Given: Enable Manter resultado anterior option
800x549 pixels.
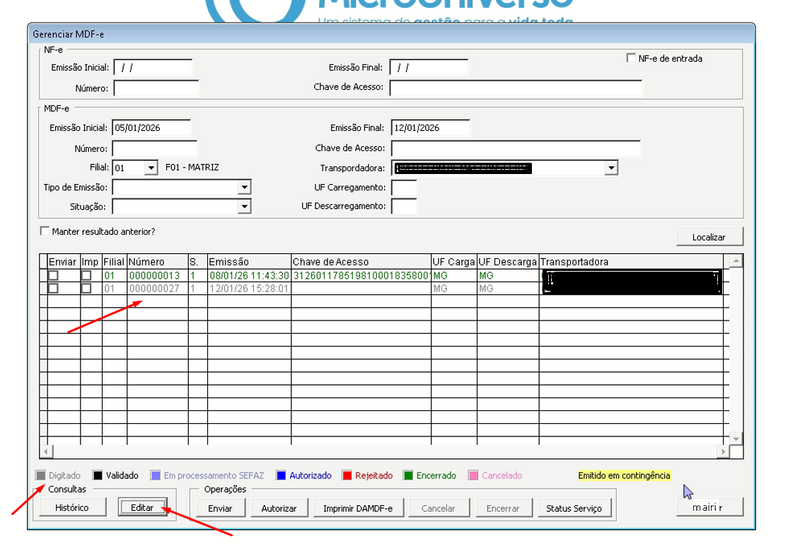Looking at the screenshot, I should (44, 231).
